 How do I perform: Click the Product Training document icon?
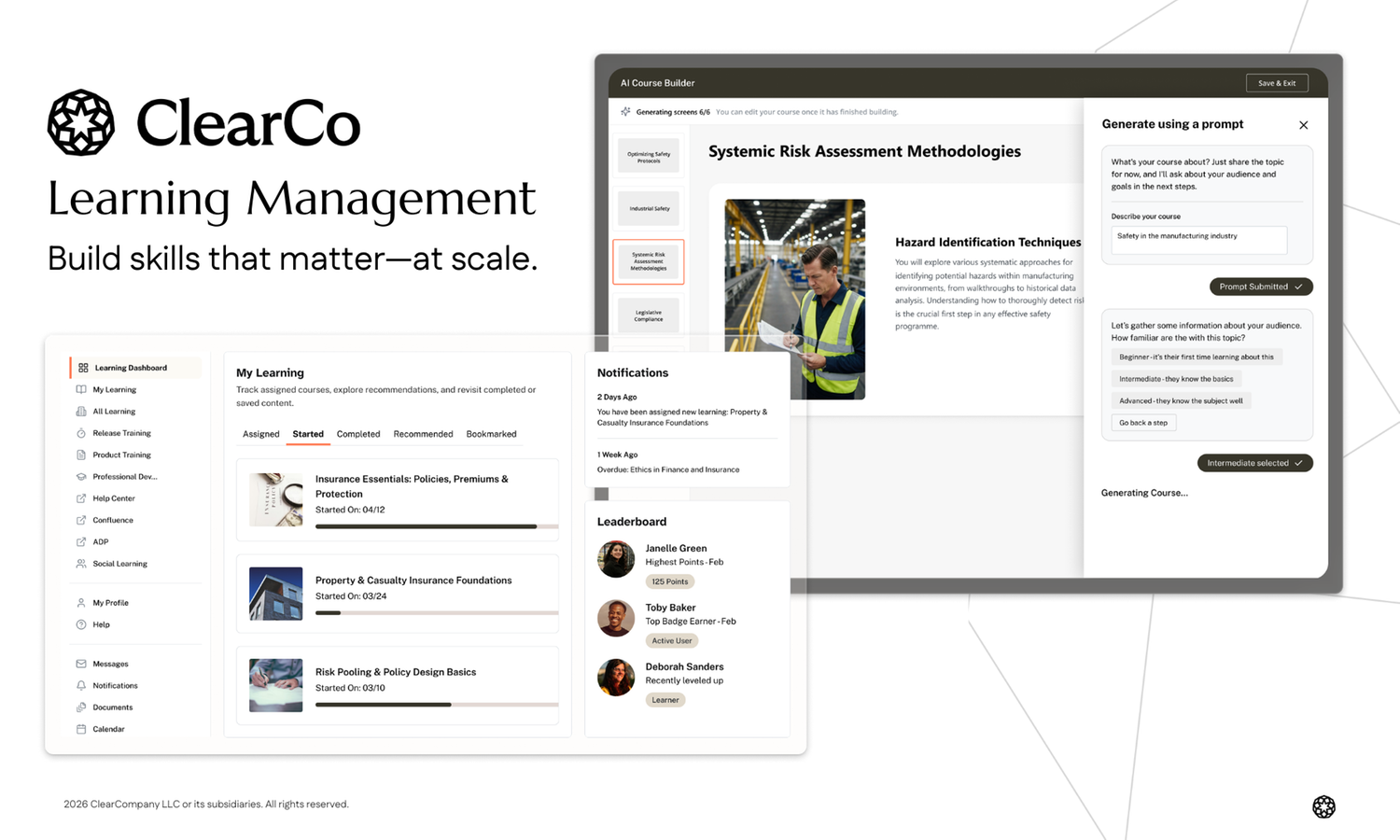81,455
